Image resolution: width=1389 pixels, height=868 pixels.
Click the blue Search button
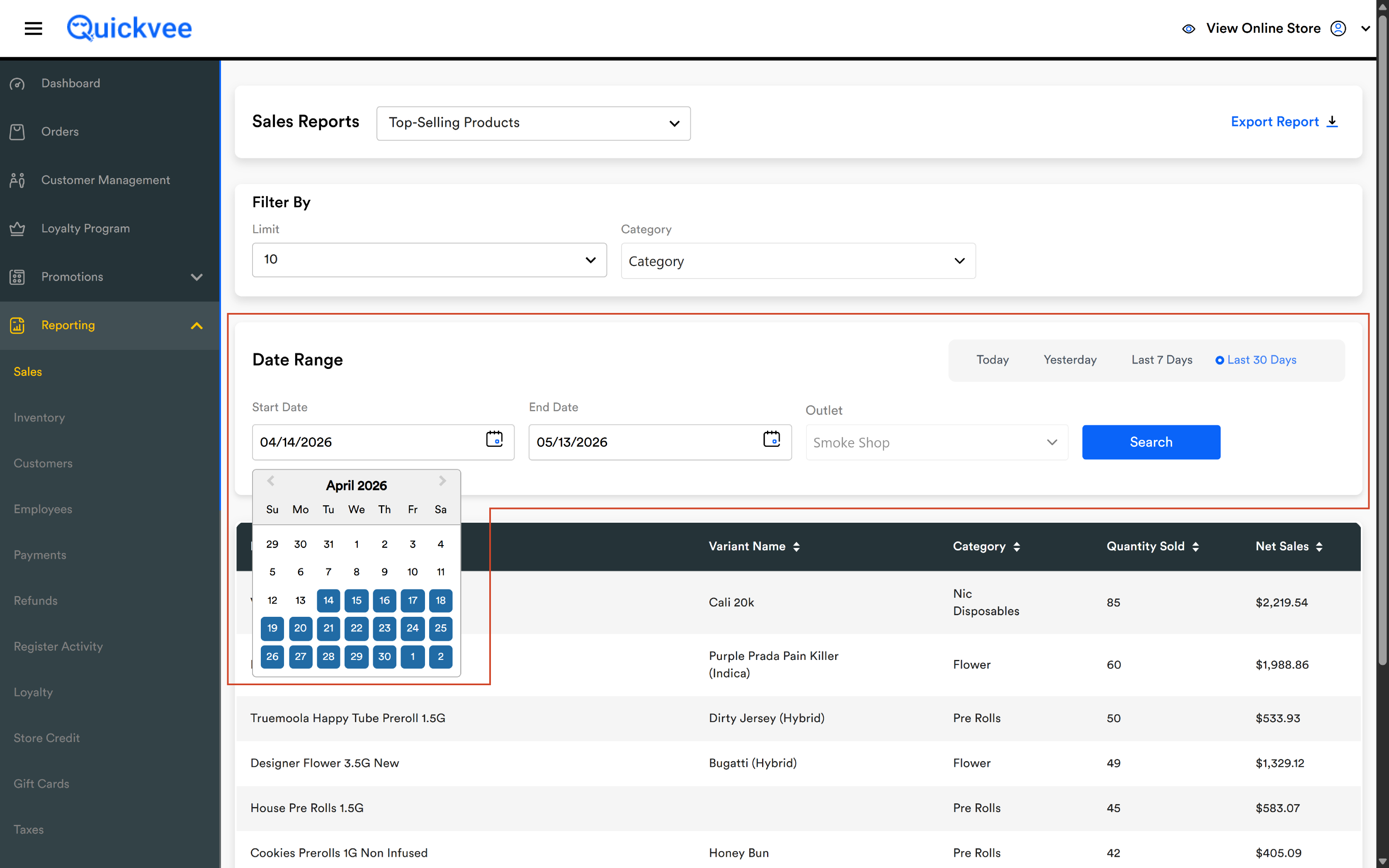(1151, 442)
